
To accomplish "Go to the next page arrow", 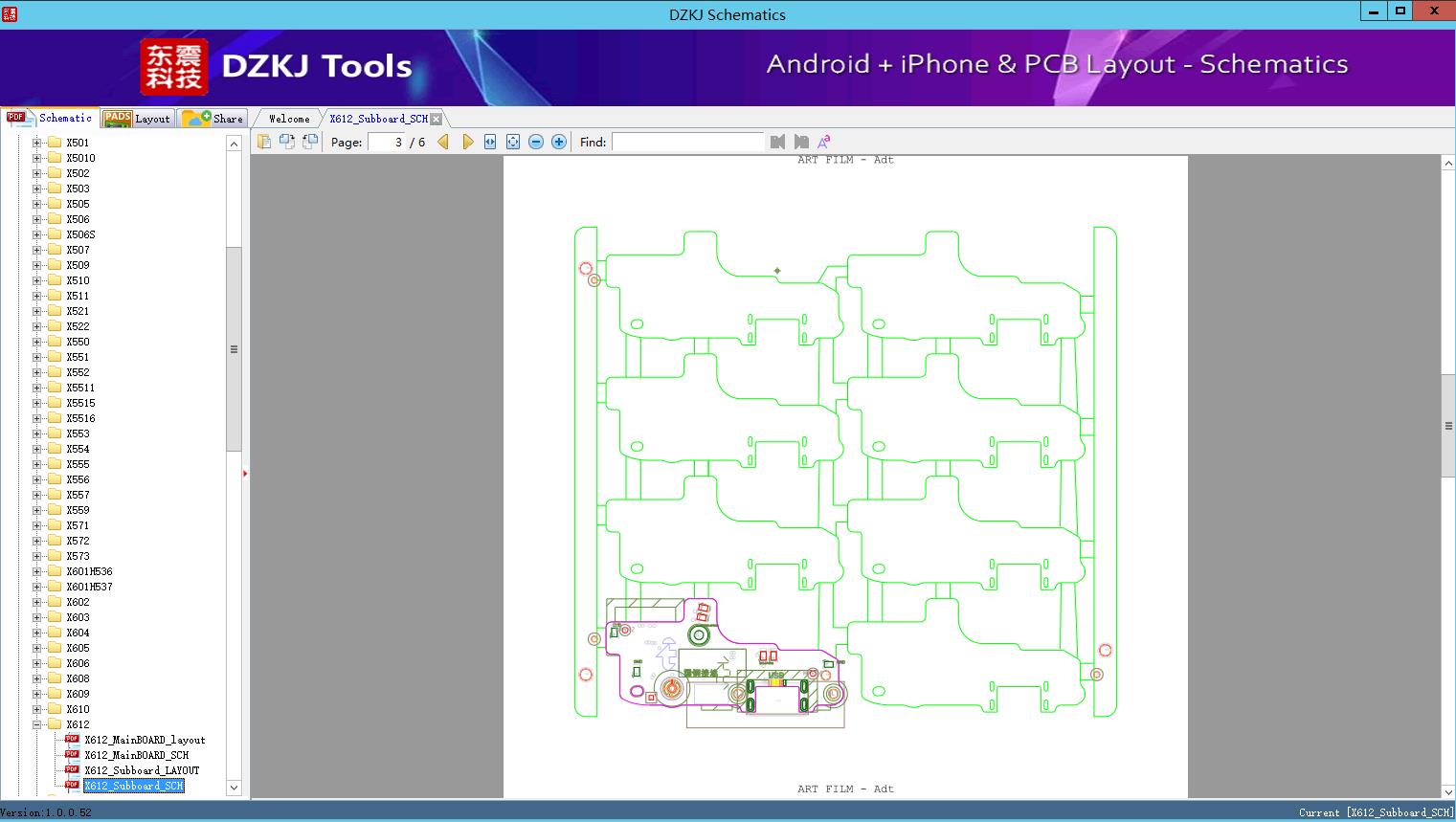I will coord(467,142).
